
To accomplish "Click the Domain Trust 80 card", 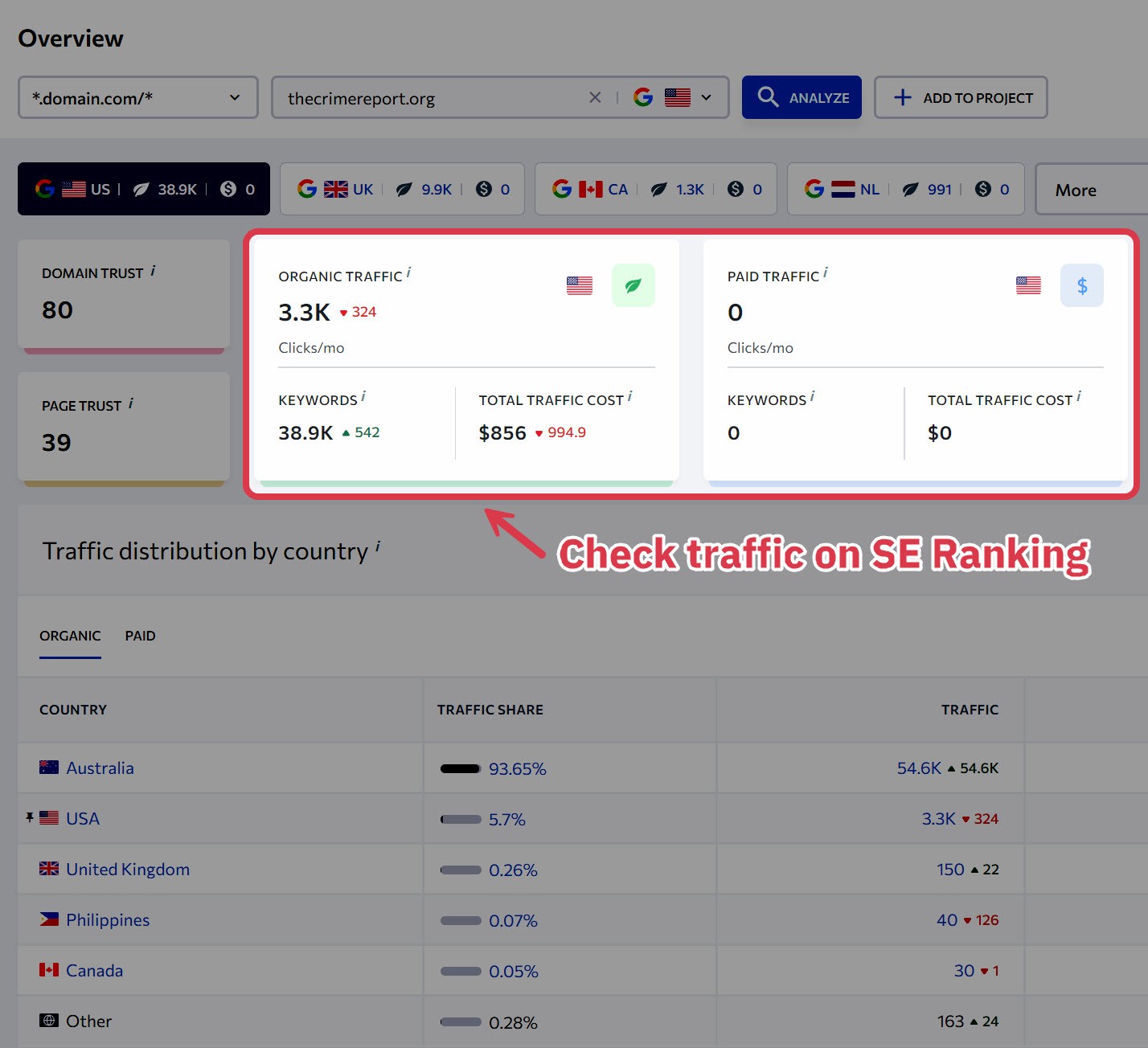I will [124, 296].
